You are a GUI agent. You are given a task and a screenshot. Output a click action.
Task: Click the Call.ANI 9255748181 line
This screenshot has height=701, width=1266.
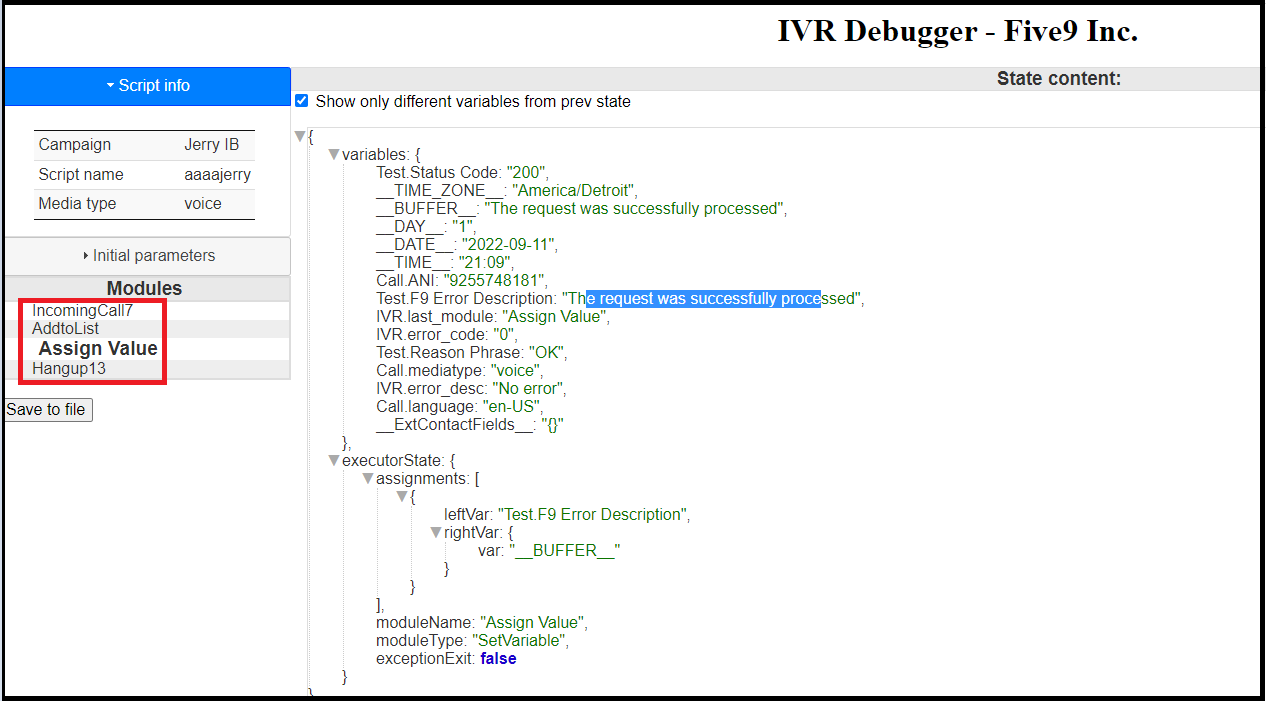462,281
